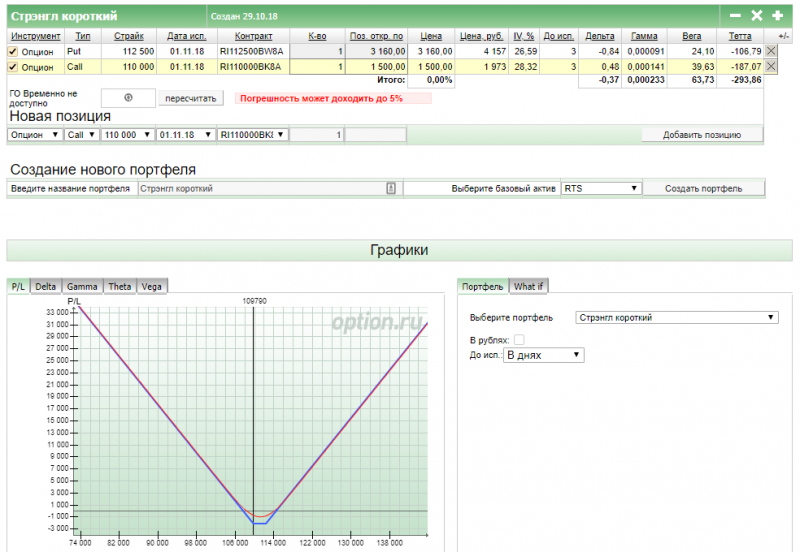Viewport: 800px width, 552px height.
Task: Sort by 'Дельта' column header
Action: 599,36
